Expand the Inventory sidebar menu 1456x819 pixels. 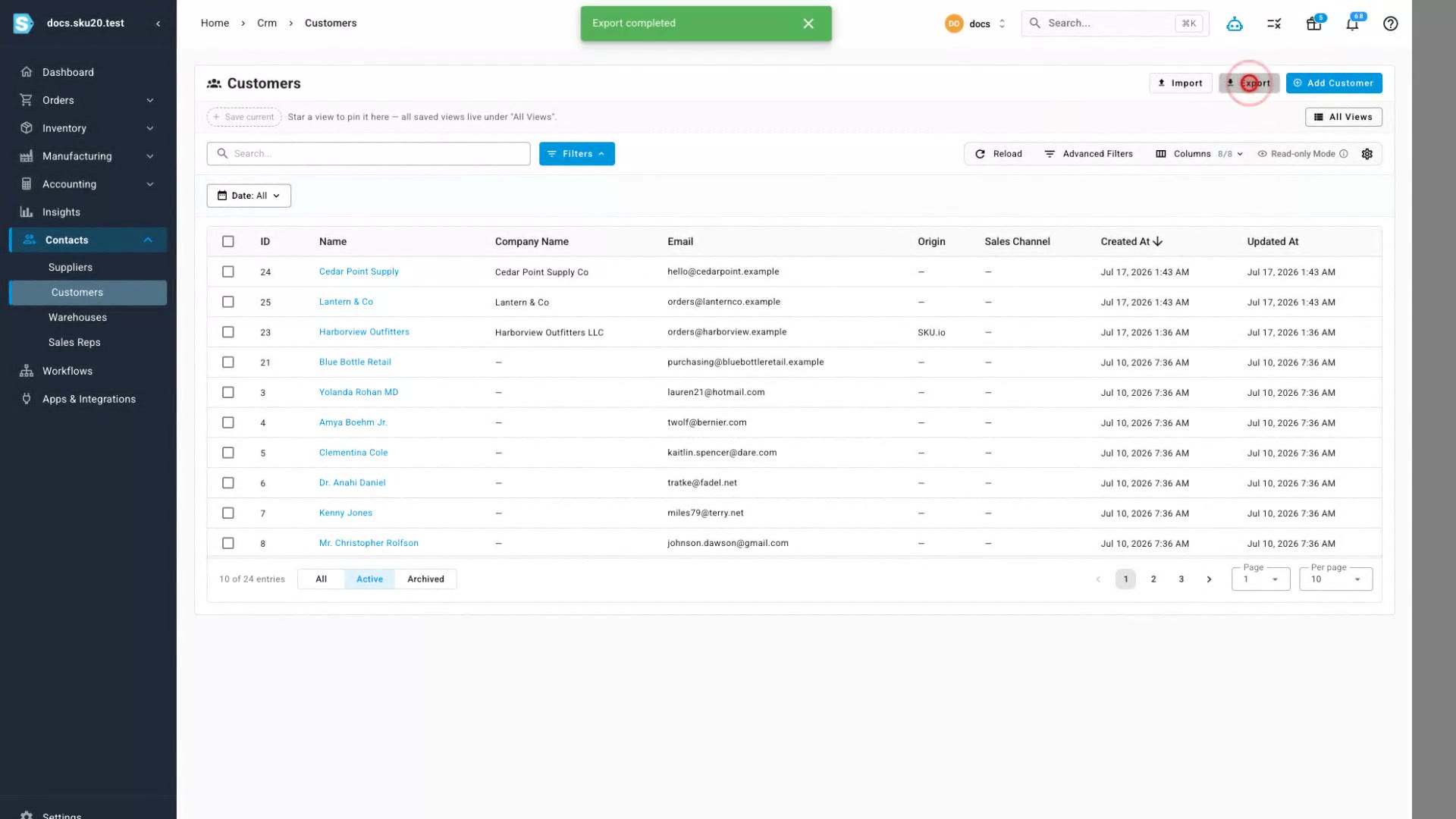tap(88, 128)
